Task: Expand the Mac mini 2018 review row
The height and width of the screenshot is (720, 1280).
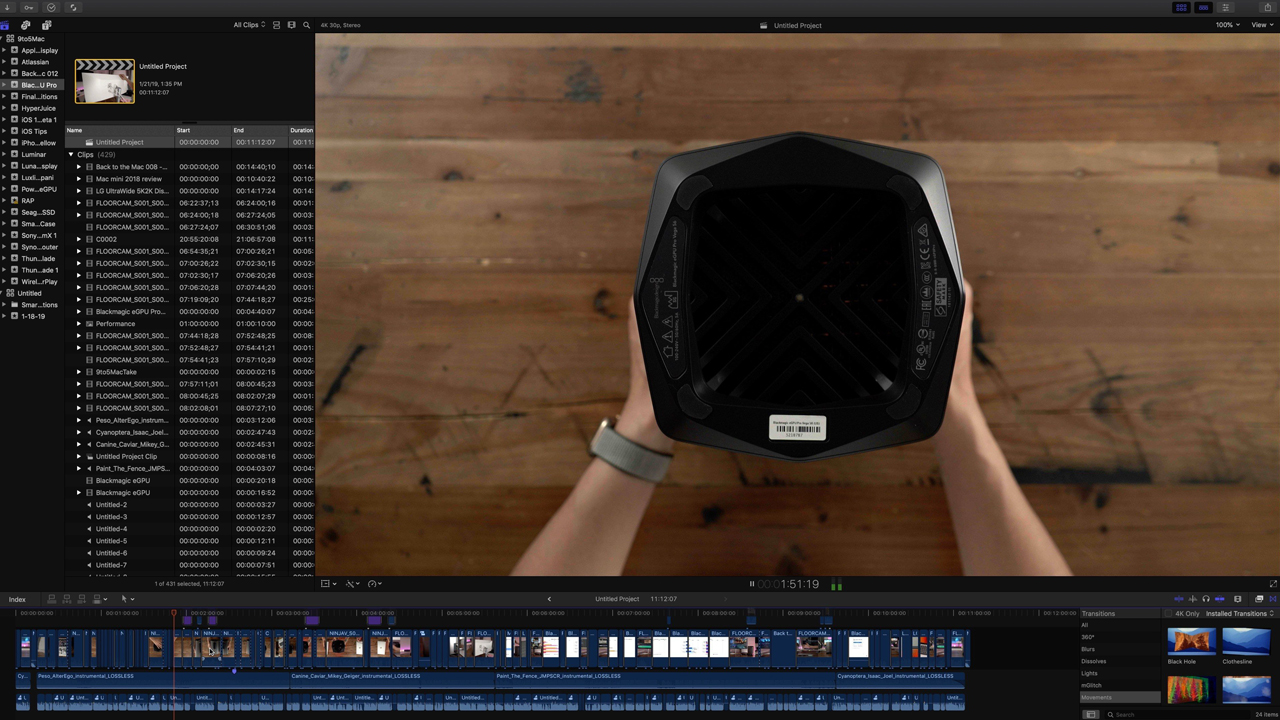Action: [x=79, y=179]
